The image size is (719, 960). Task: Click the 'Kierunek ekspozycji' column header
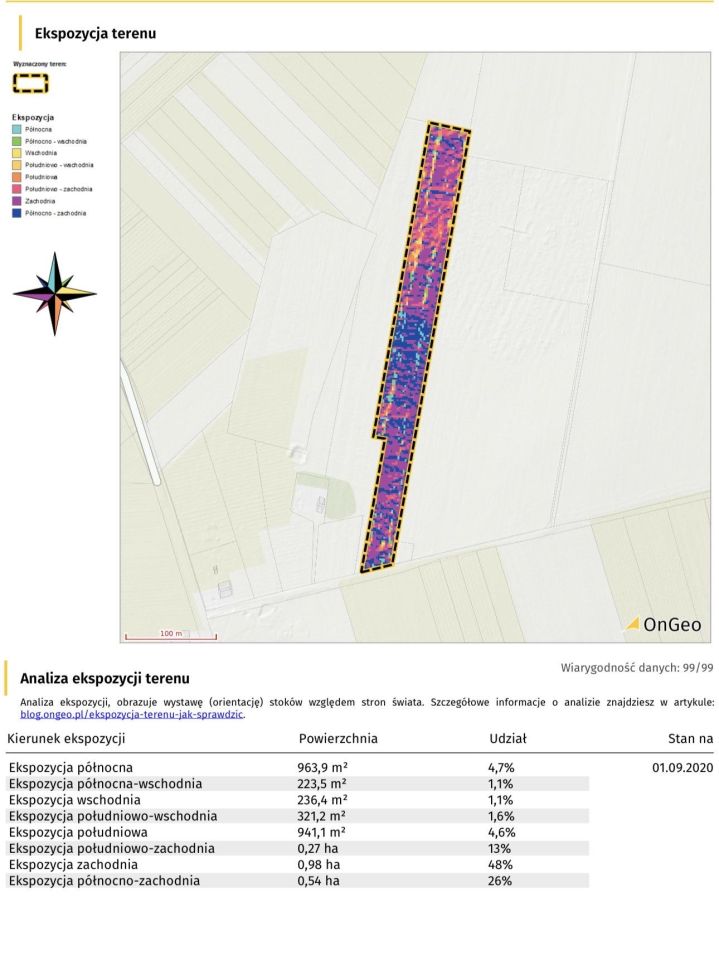click(x=66, y=738)
